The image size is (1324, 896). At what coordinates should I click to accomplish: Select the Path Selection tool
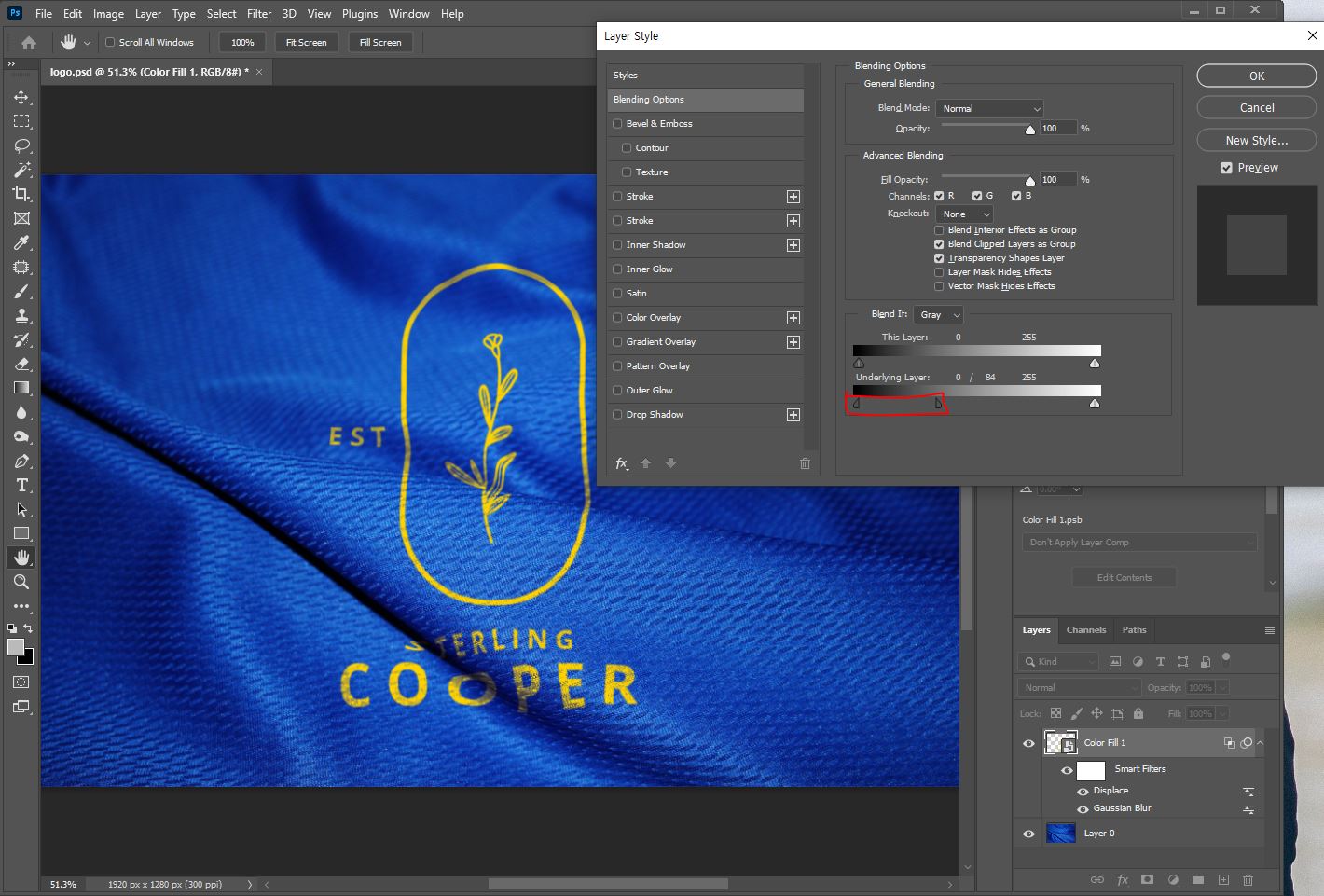(x=21, y=509)
